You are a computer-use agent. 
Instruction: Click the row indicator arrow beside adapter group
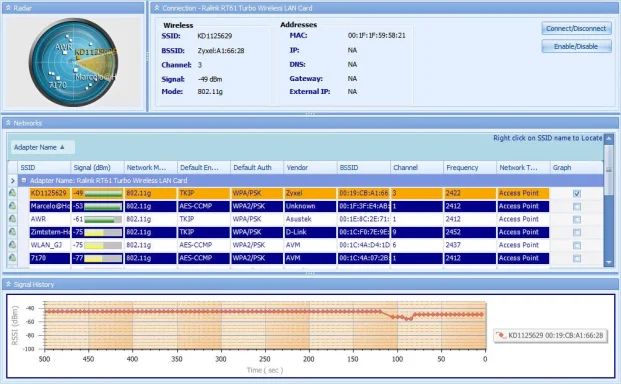[12, 181]
